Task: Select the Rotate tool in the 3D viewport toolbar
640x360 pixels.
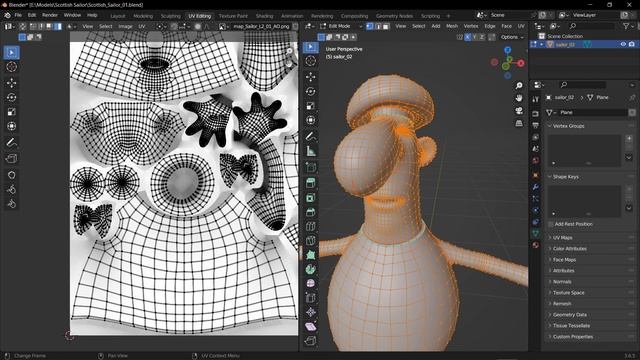Action: 311,91
